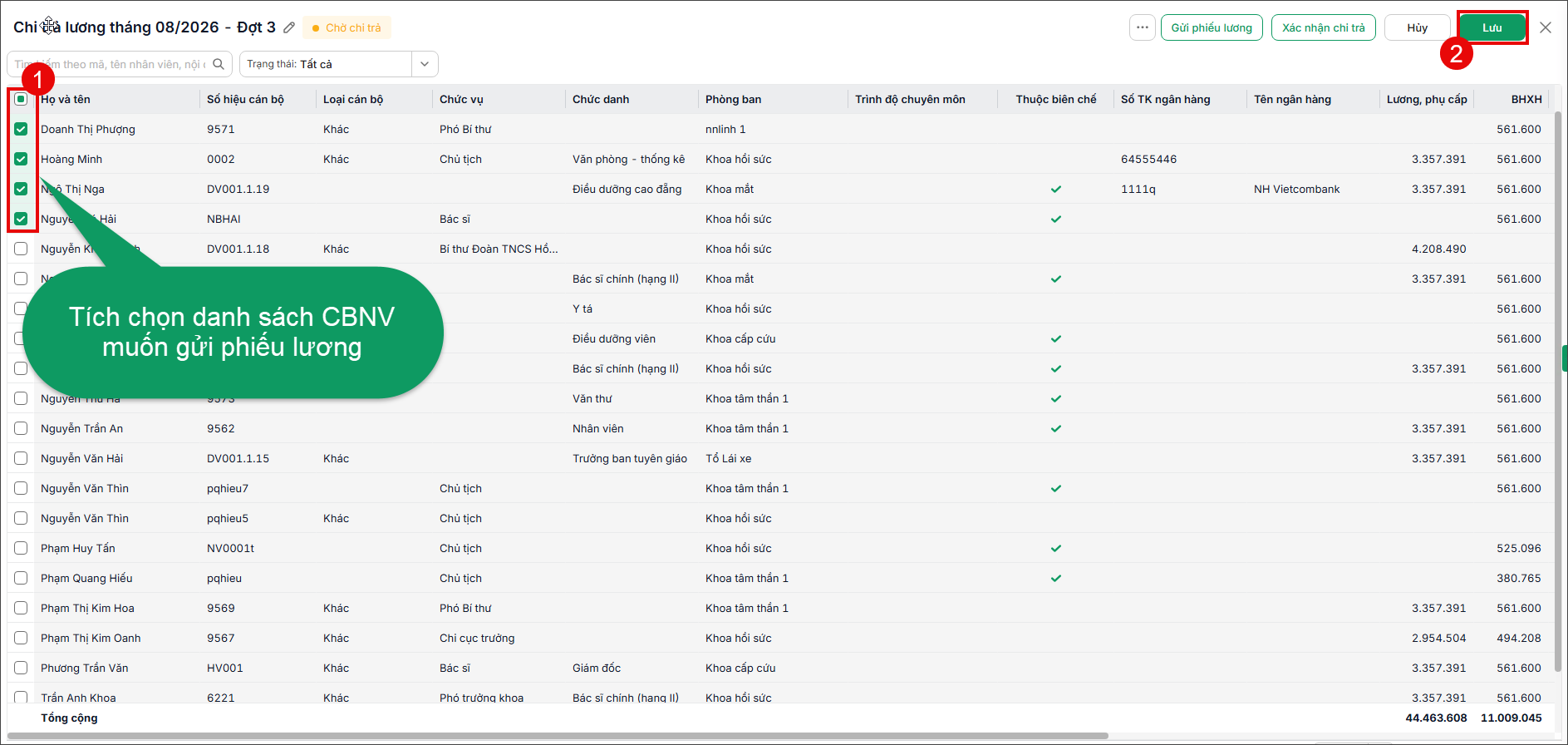
Task: Click staff code DV001.1.19
Action: pos(238,189)
